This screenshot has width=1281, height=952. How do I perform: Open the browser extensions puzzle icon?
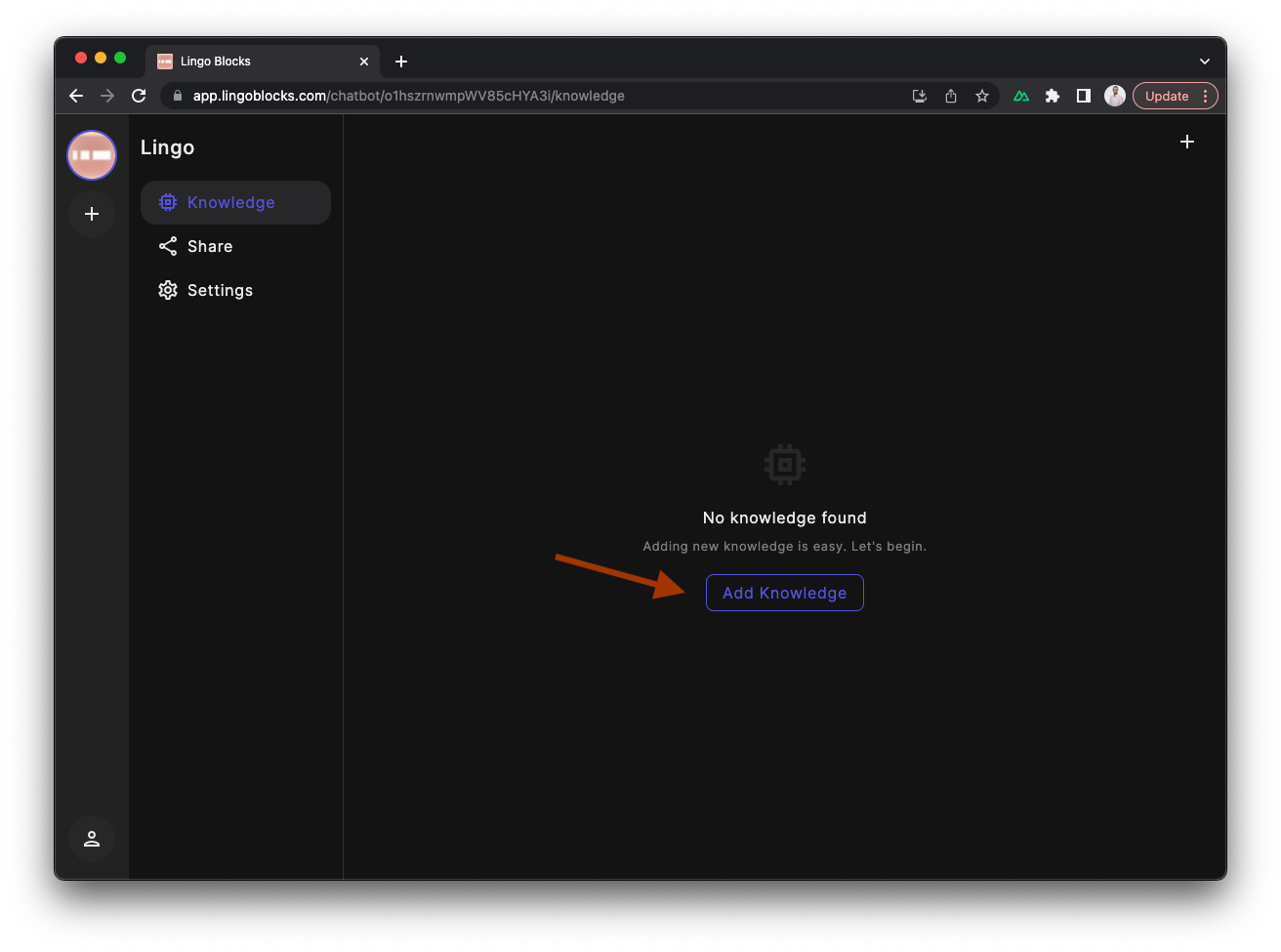point(1053,96)
